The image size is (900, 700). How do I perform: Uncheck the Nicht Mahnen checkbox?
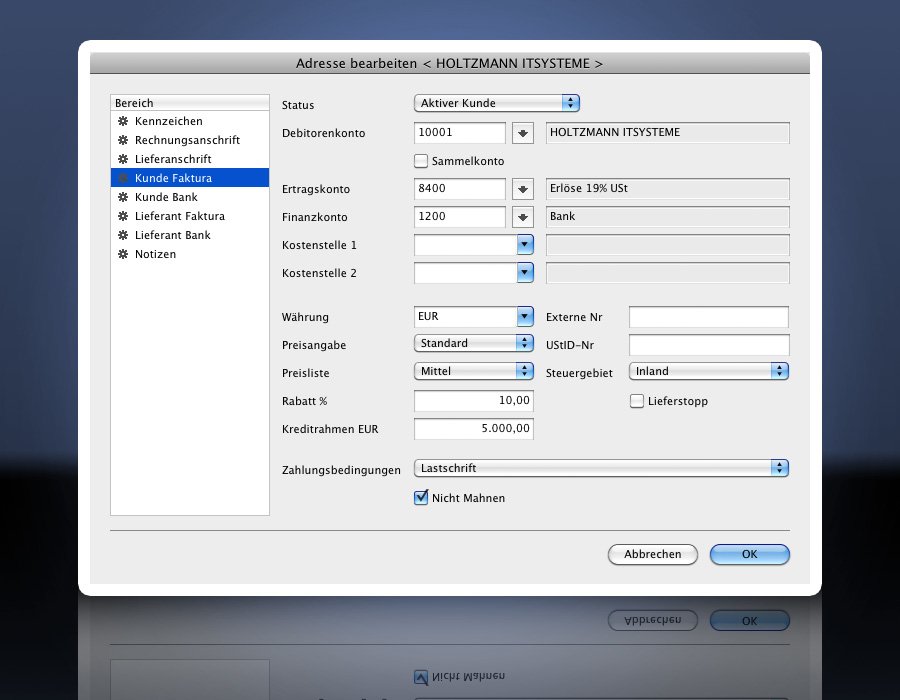pos(421,497)
